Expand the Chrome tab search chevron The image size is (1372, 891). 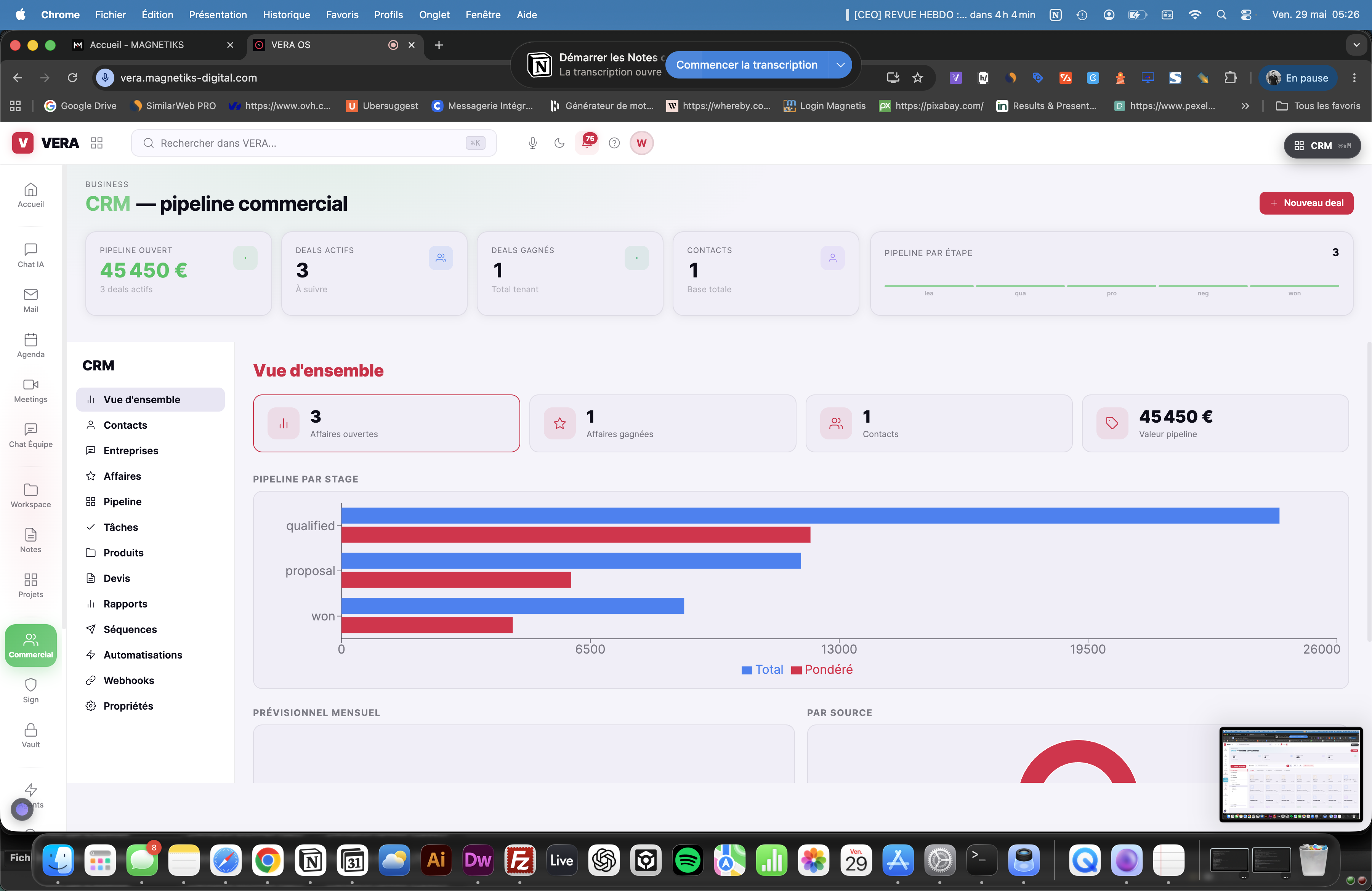pos(1356,45)
